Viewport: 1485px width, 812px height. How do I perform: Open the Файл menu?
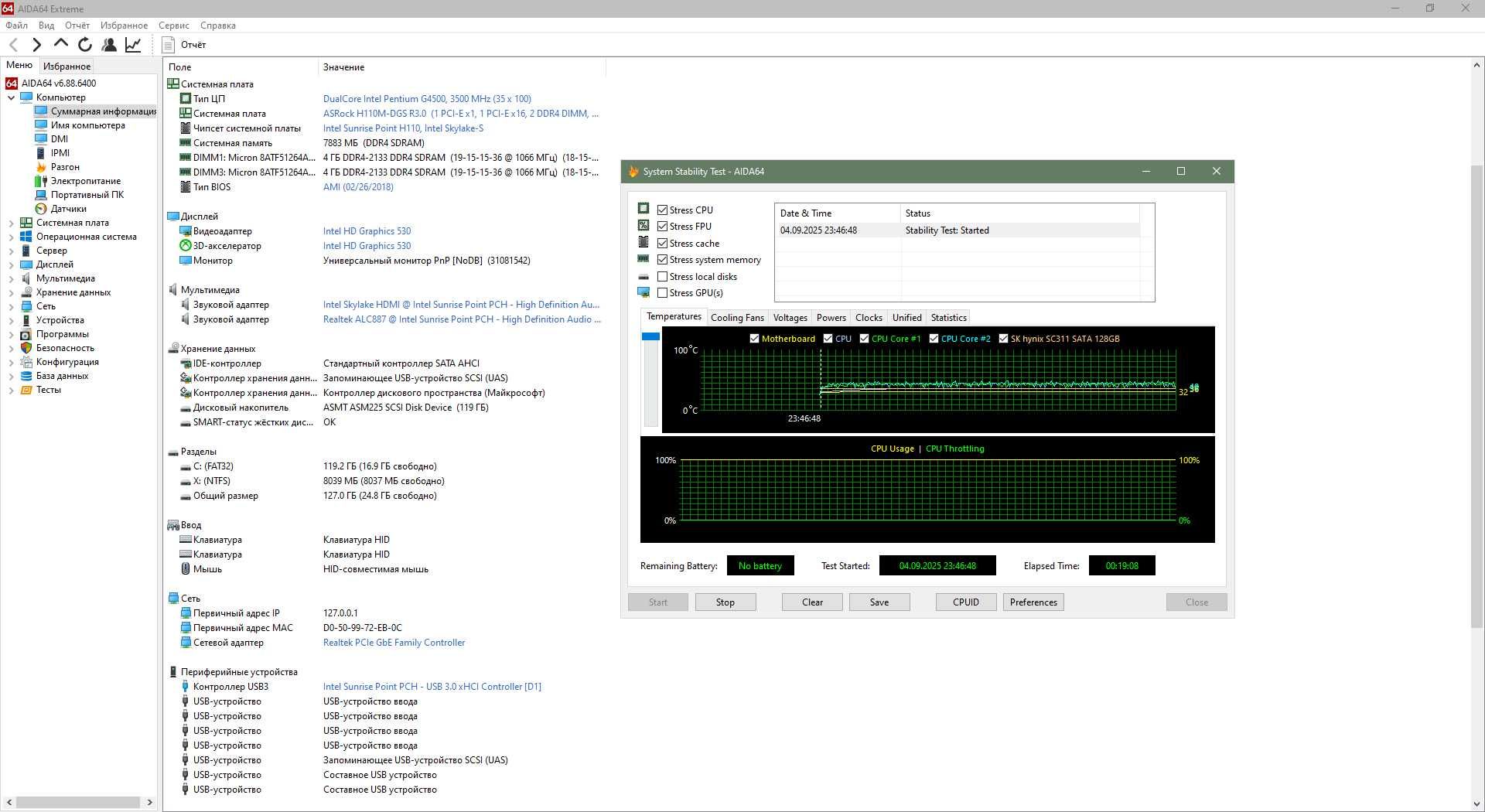[x=16, y=26]
